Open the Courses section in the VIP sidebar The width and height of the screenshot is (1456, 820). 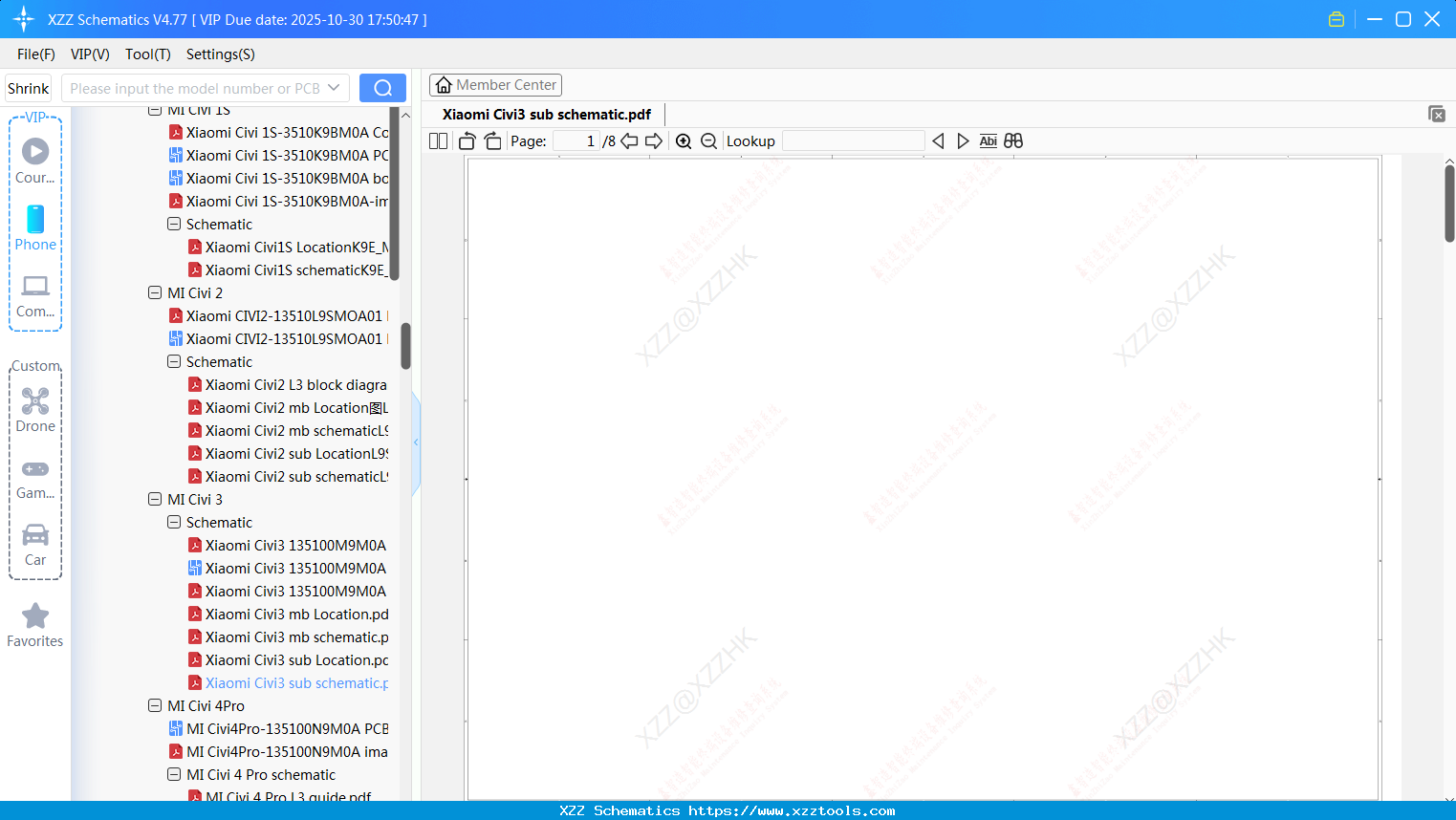35,162
